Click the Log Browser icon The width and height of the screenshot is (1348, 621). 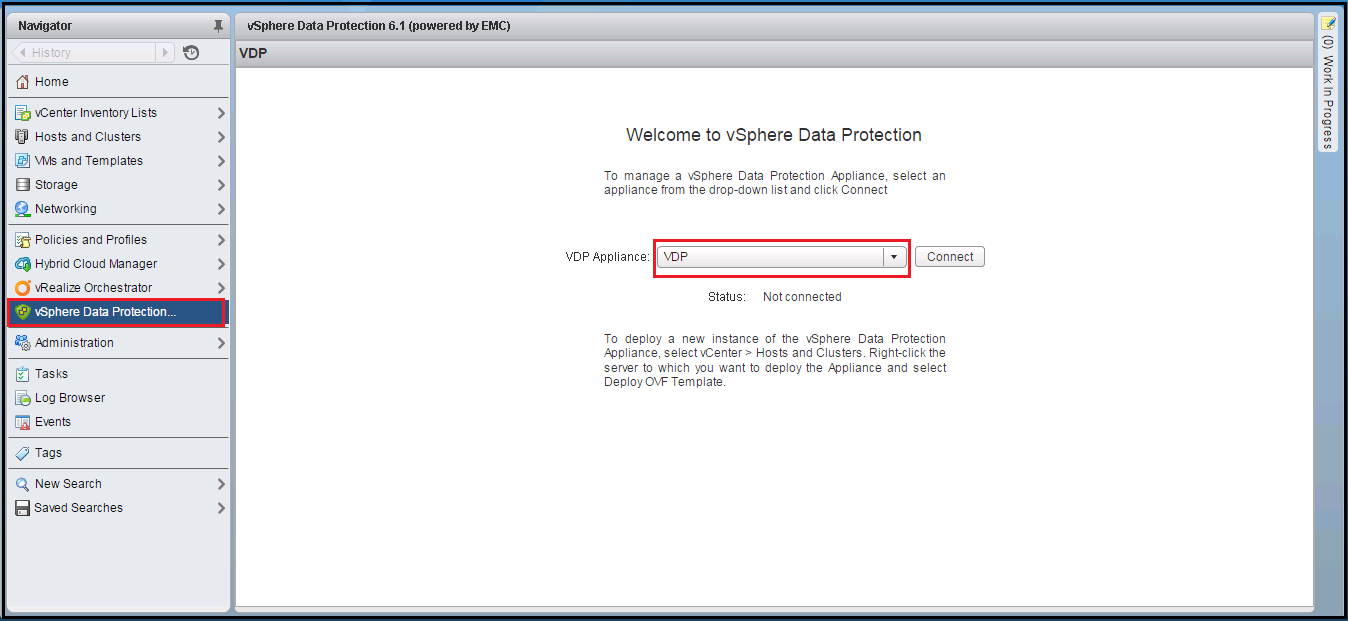tap(23, 398)
